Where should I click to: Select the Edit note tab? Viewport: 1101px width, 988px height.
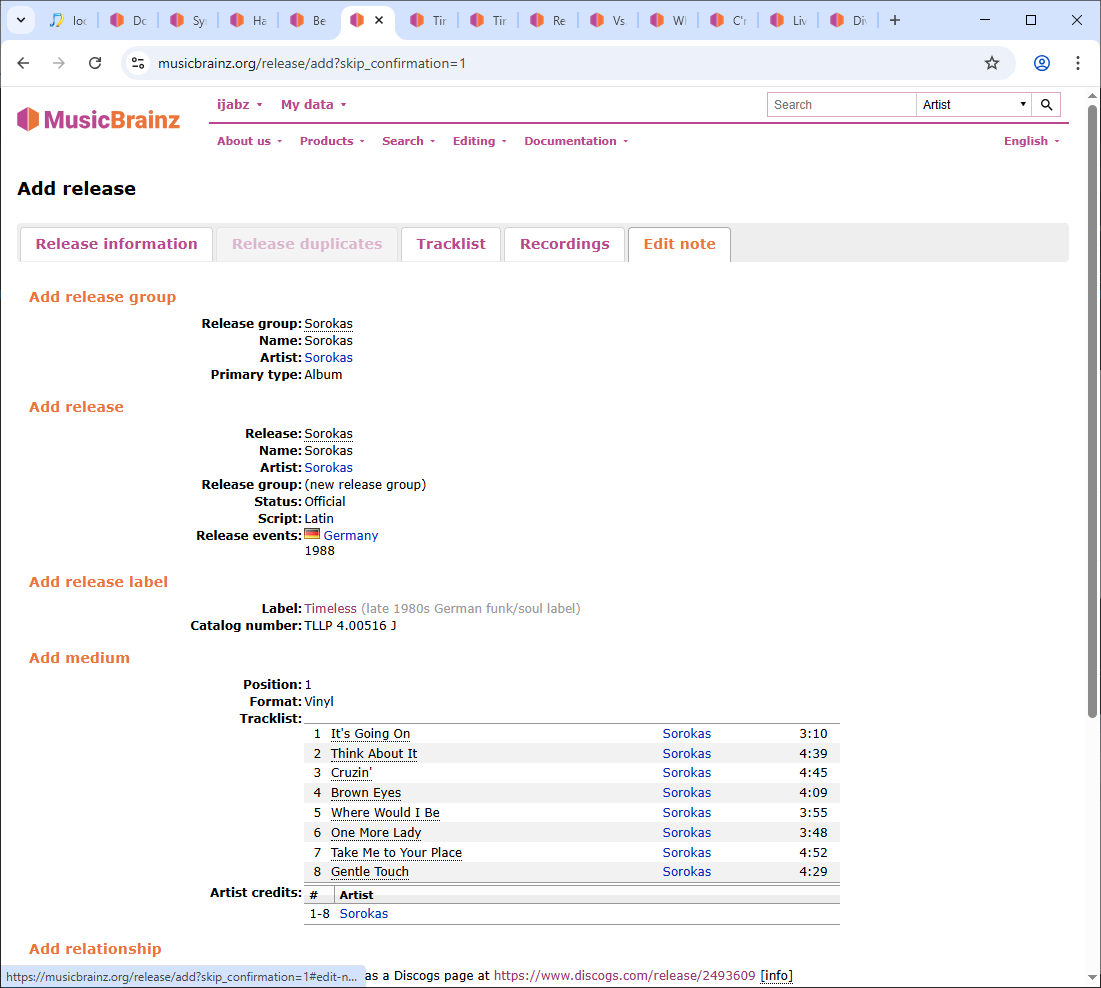pos(679,244)
